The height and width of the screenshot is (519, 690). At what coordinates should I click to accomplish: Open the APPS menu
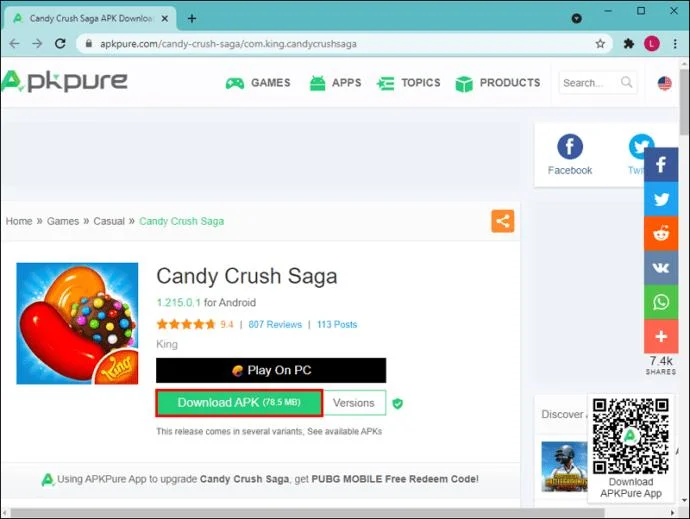335,83
